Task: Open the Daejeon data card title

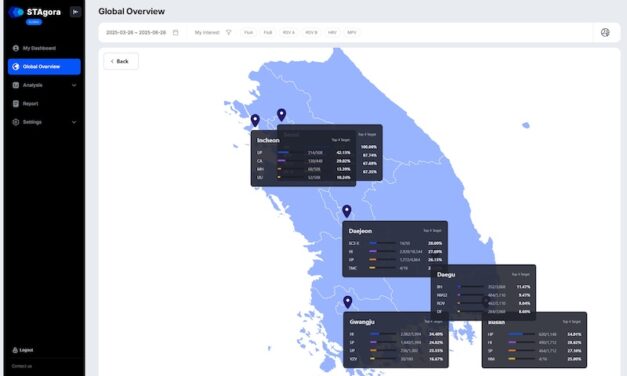Action: [x=360, y=231]
